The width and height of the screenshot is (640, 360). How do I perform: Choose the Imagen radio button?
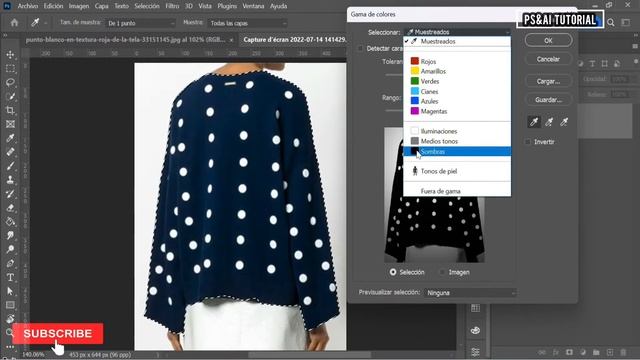[x=442, y=272]
